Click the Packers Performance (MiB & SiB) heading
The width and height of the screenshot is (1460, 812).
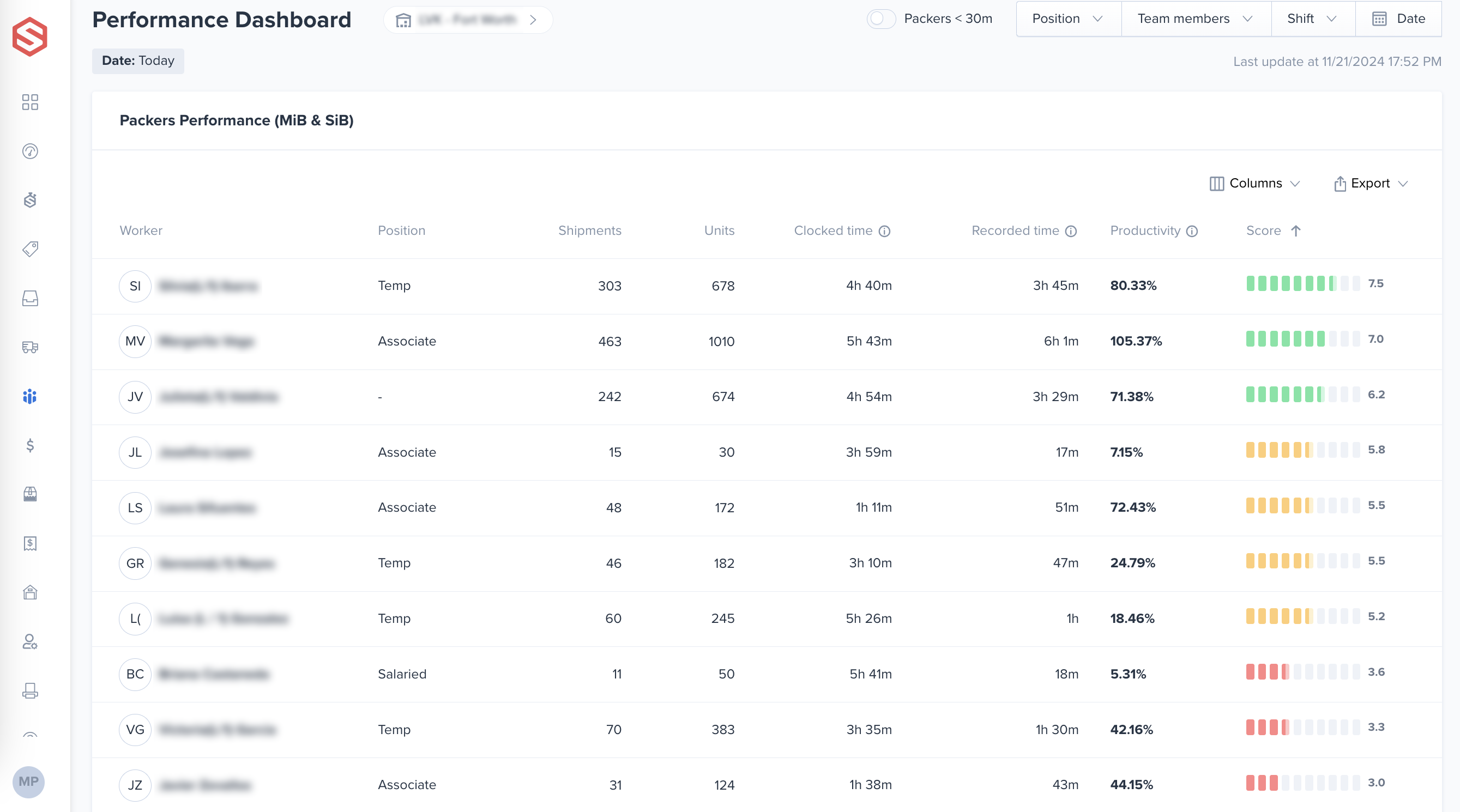tap(237, 120)
